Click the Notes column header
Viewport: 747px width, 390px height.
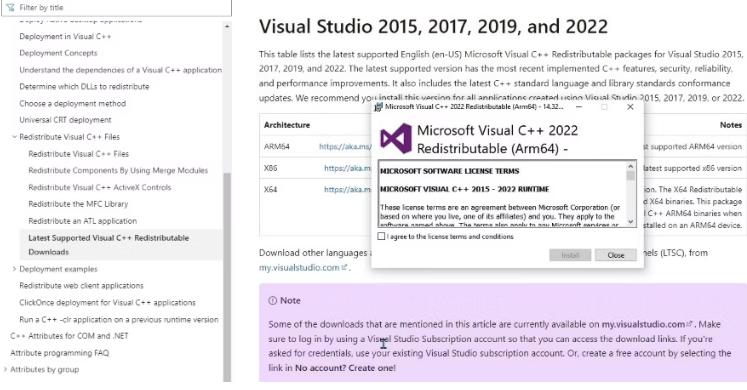coord(731,125)
